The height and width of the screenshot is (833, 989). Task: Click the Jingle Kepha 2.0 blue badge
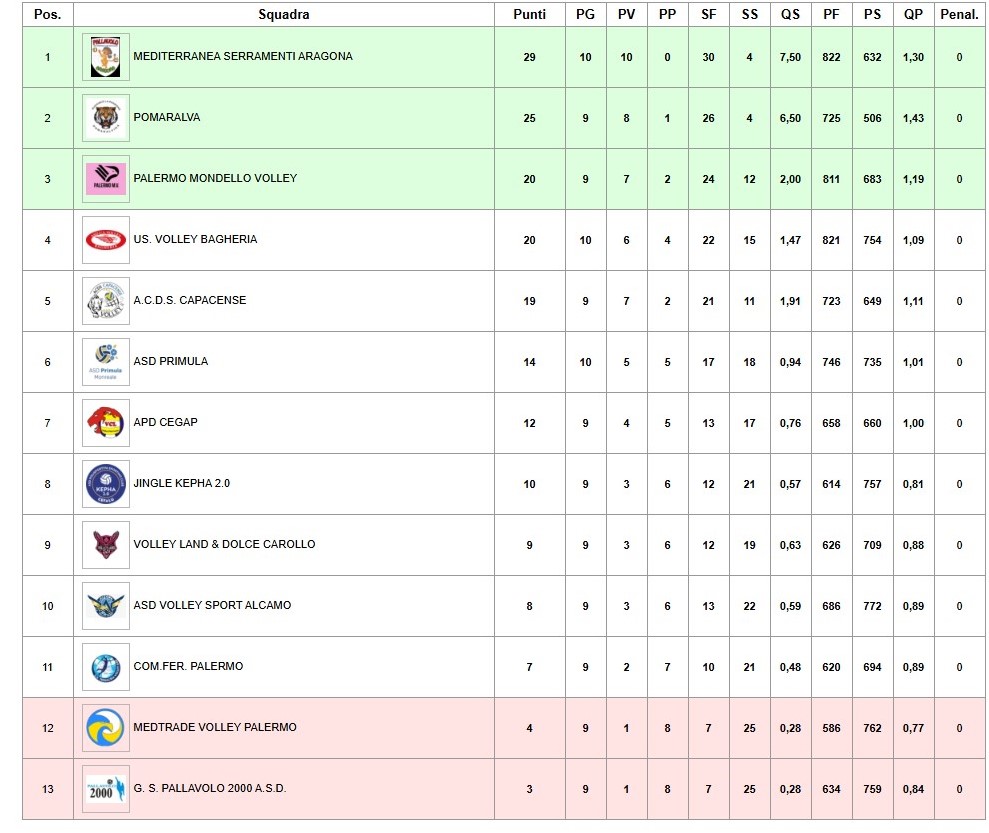pyautogui.click(x=105, y=484)
